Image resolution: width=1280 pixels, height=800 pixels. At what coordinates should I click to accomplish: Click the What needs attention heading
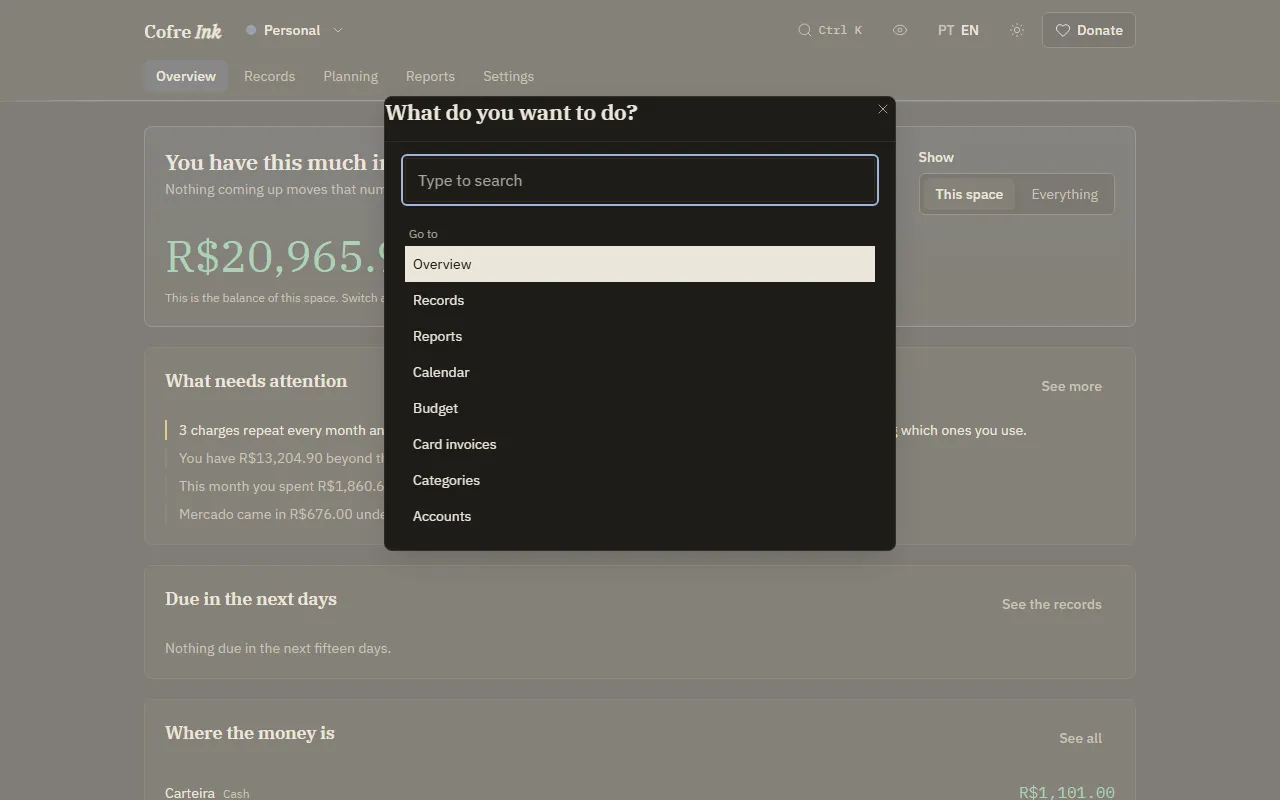tap(256, 381)
